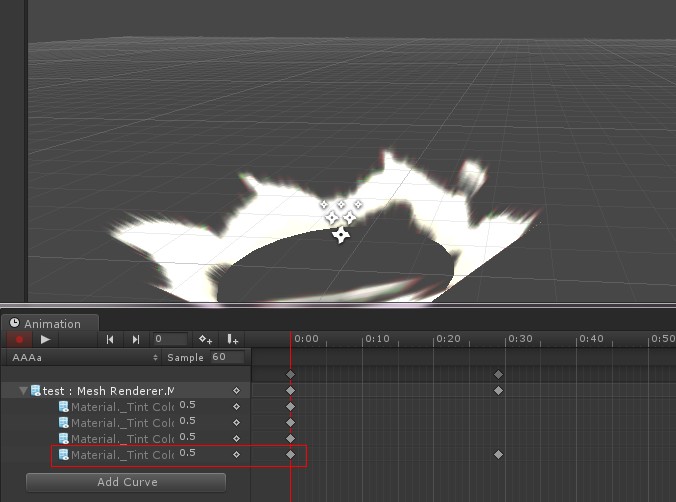Edit the 0.5 value of first Tint Color row

click(188, 405)
